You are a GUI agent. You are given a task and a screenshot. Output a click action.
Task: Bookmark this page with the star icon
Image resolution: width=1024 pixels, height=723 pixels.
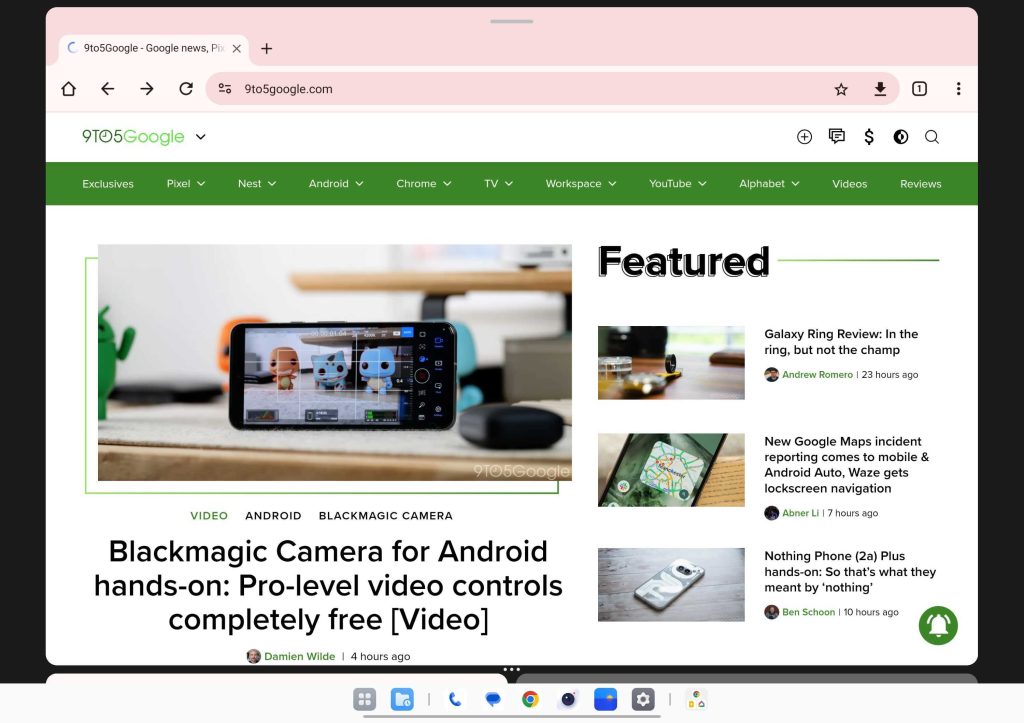[x=841, y=89]
